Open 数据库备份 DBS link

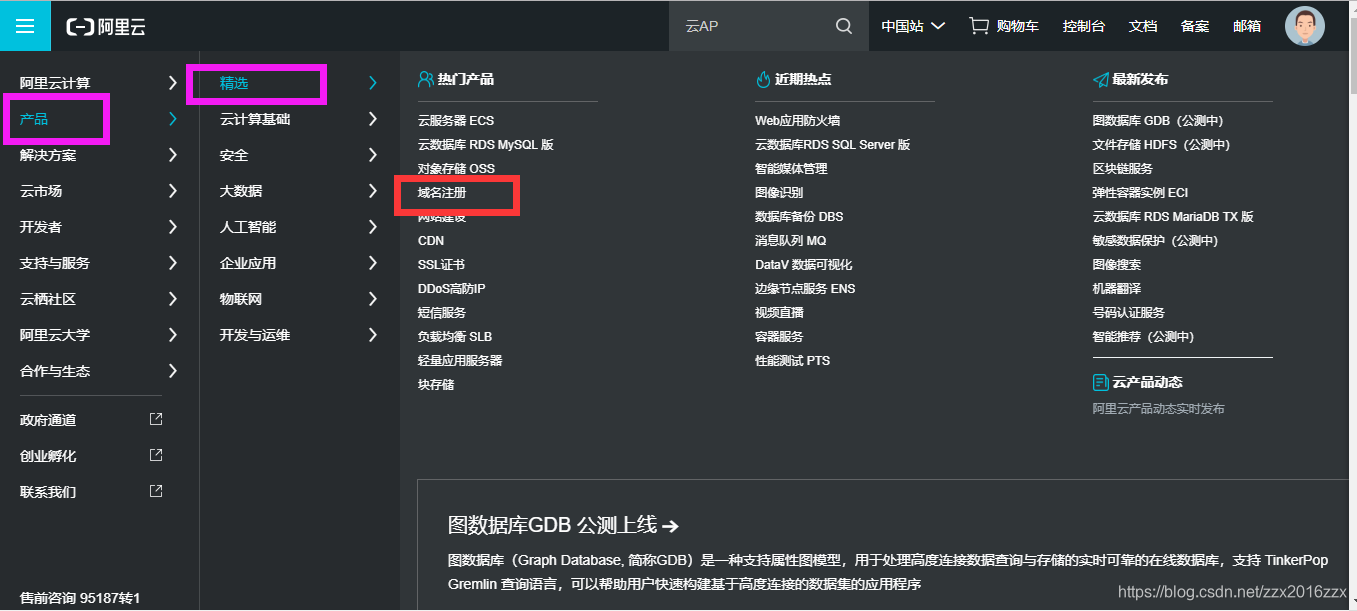point(799,217)
